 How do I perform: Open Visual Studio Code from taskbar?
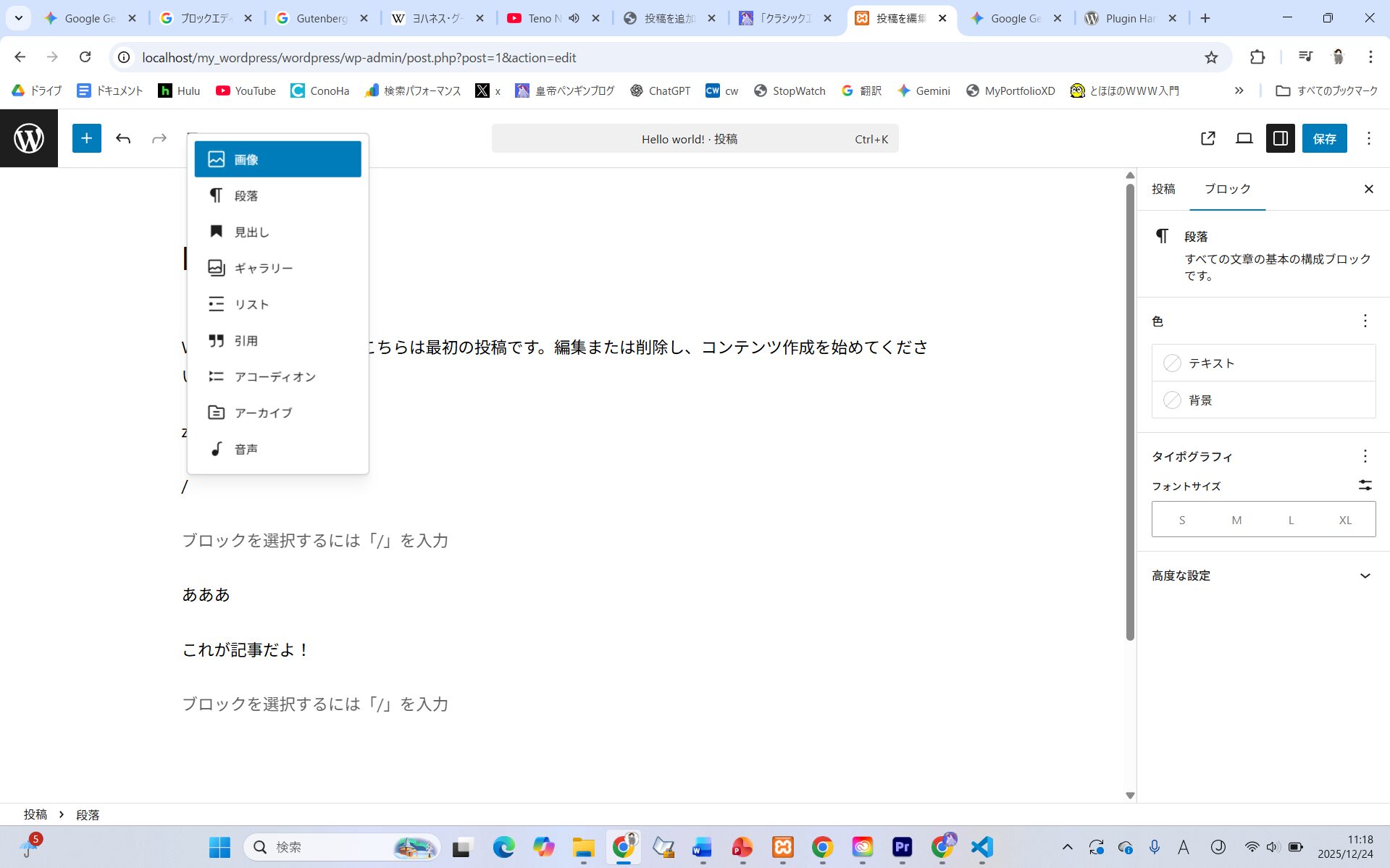pyautogui.click(x=981, y=847)
